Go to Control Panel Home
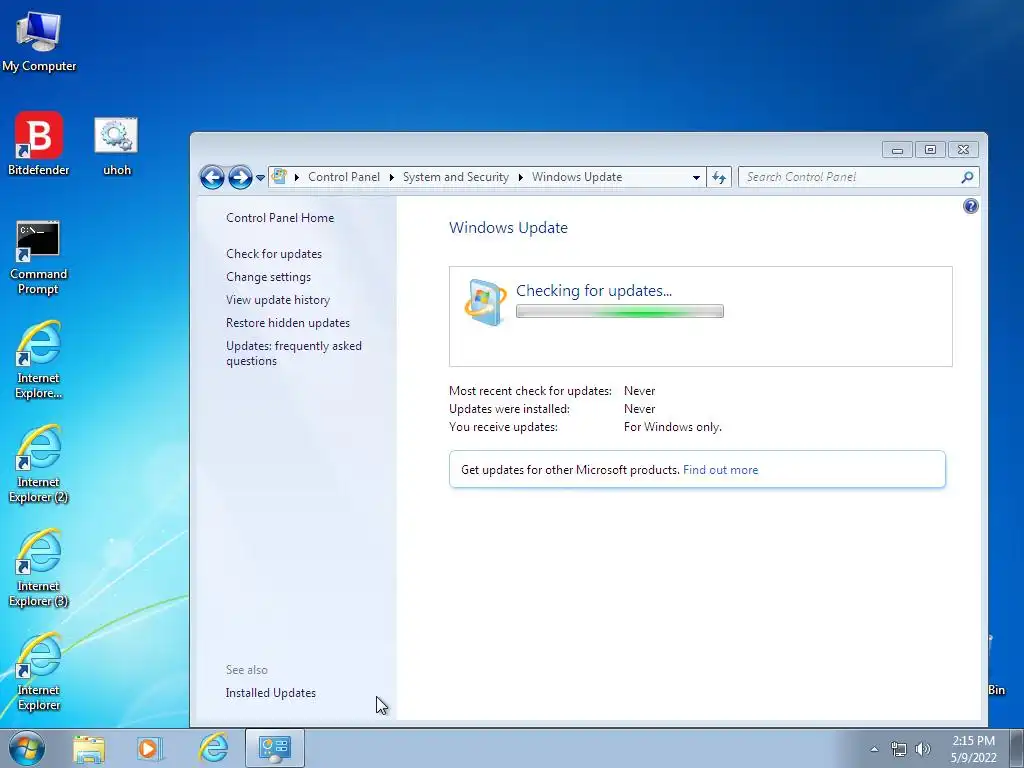Image resolution: width=1024 pixels, height=768 pixels. [x=280, y=217]
